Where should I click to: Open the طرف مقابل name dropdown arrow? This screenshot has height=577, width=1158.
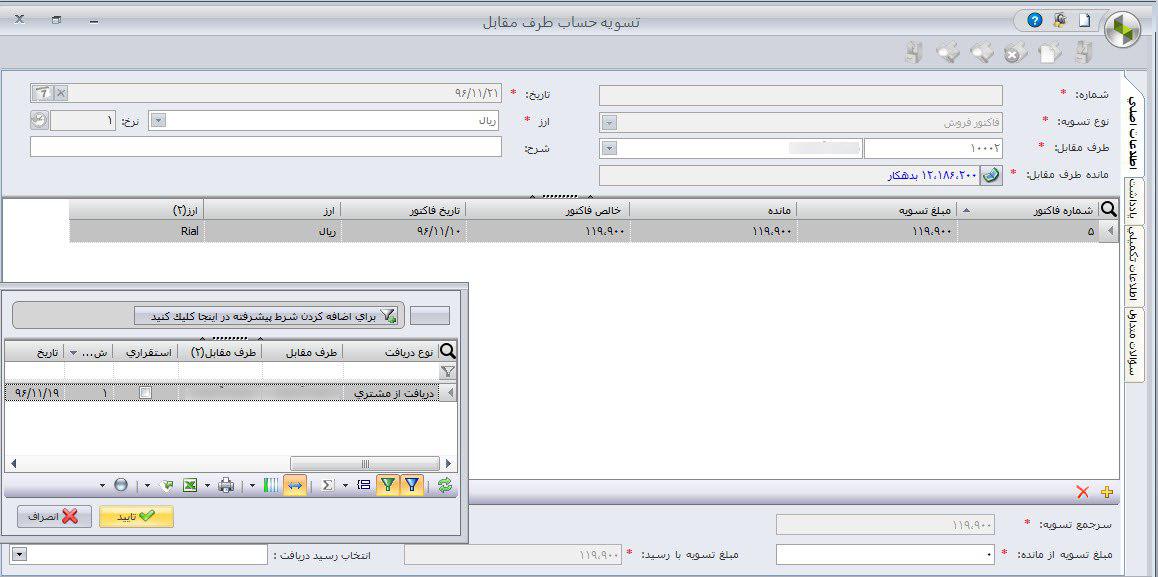click(609, 148)
